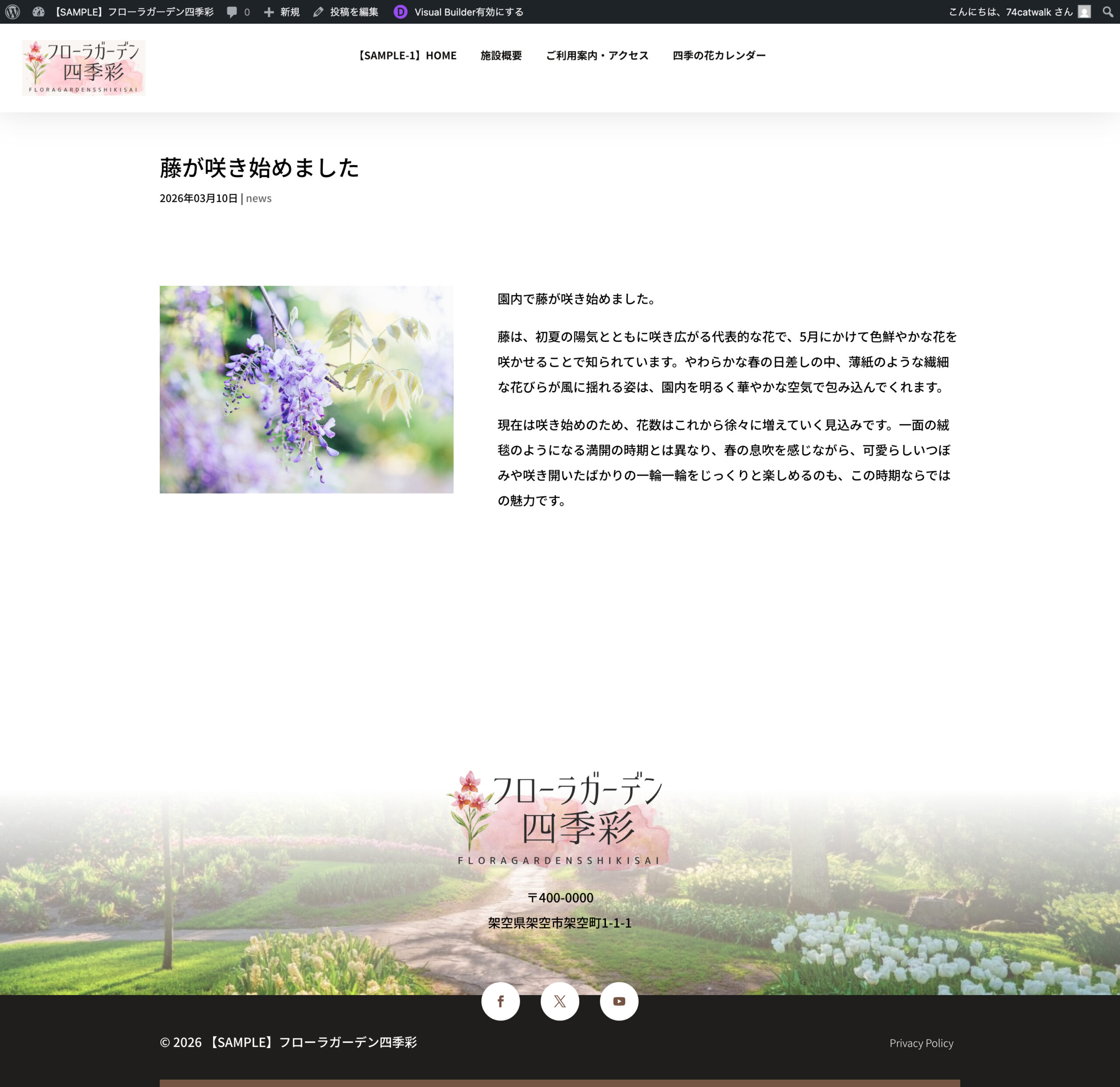The height and width of the screenshot is (1087, 1120).
Task: Click the news category link
Action: [x=258, y=198]
